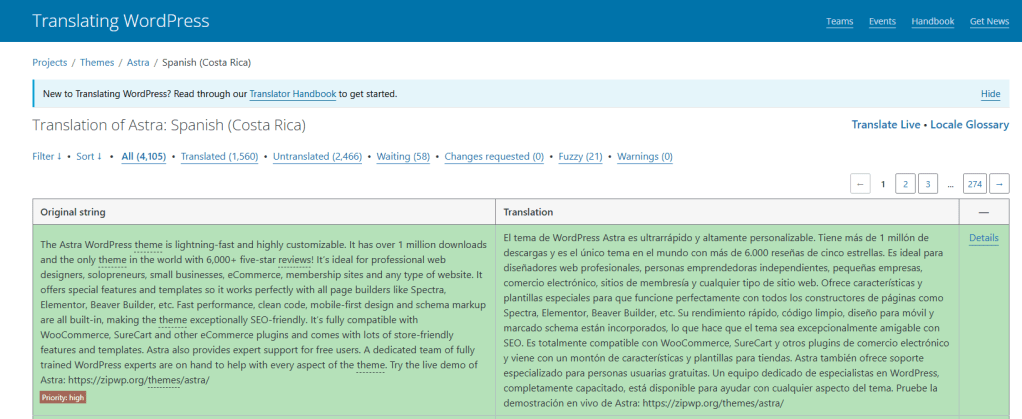Image resolution: width=1022 pixels, height=419 pixels.
Task: Go to Projects breadcrumb
Action: pos(50,63)
